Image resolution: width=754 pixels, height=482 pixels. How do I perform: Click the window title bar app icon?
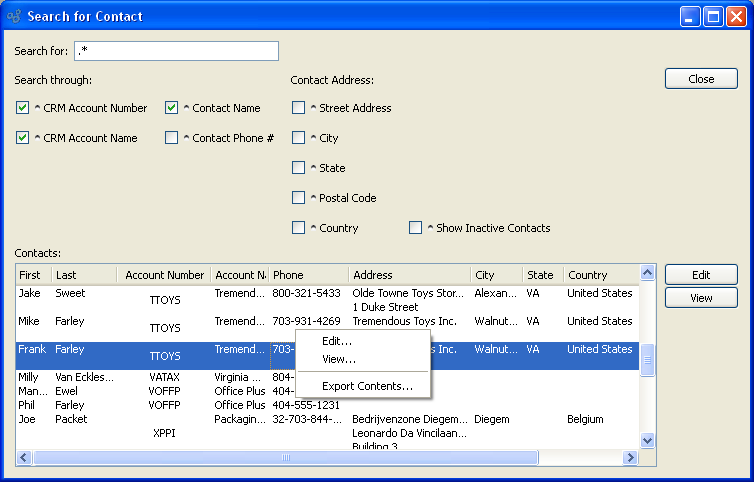(15, 16)
